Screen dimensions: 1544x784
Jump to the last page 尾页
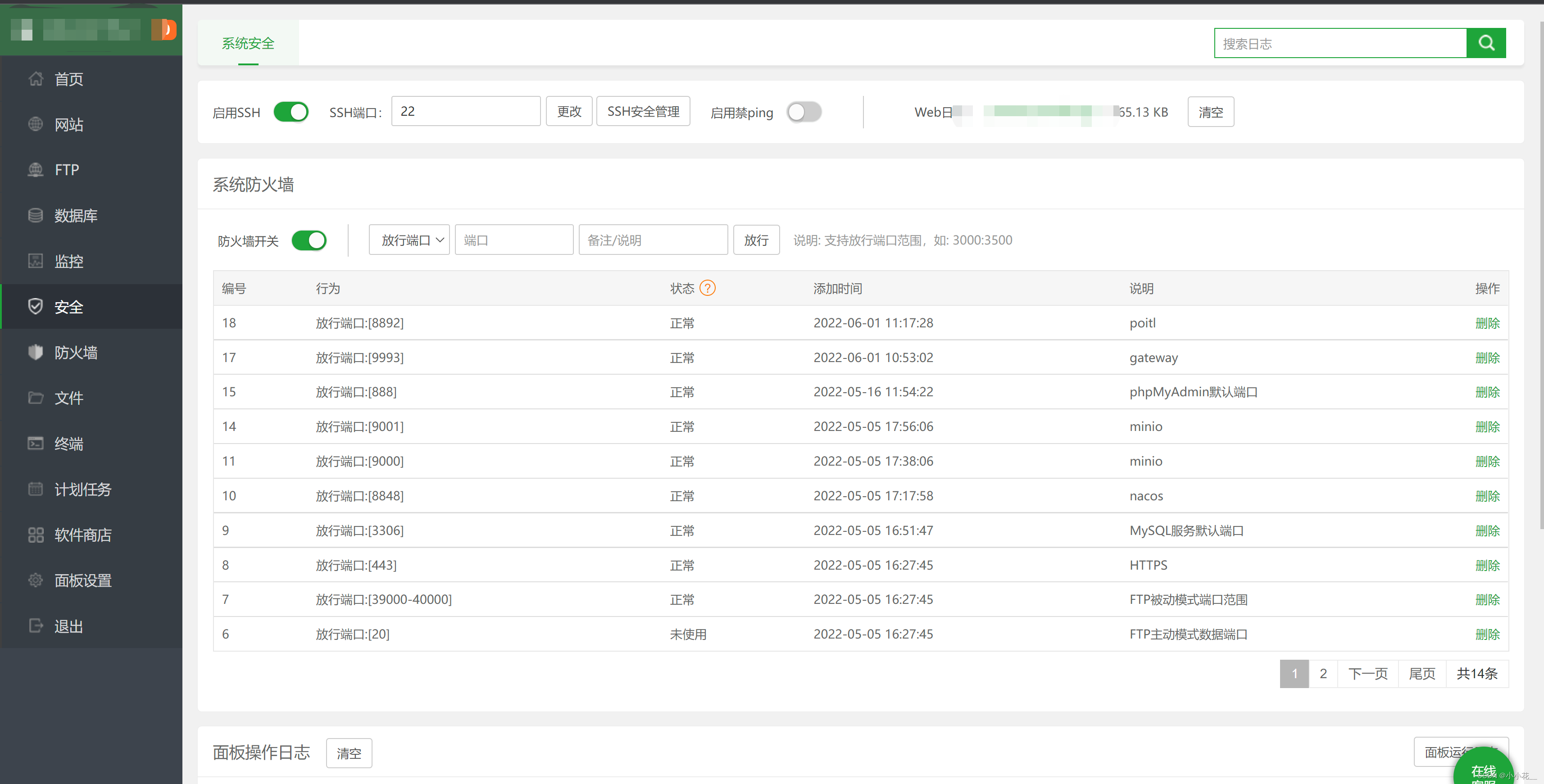[x=1422, y=673]
